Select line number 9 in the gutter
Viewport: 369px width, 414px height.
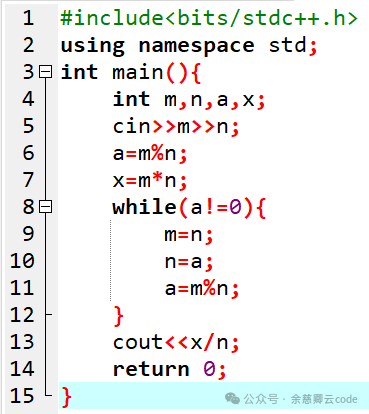click(x=28, y=234)
